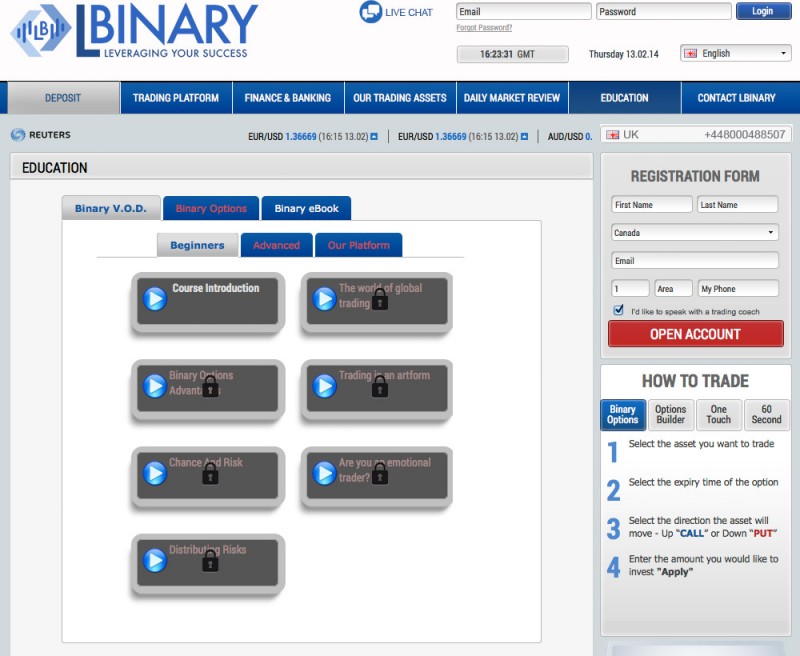This screenshot has width=800, height=656.
Task: Click the Course Introduction title
Action: pyautogui.click(x=216, y=288)
